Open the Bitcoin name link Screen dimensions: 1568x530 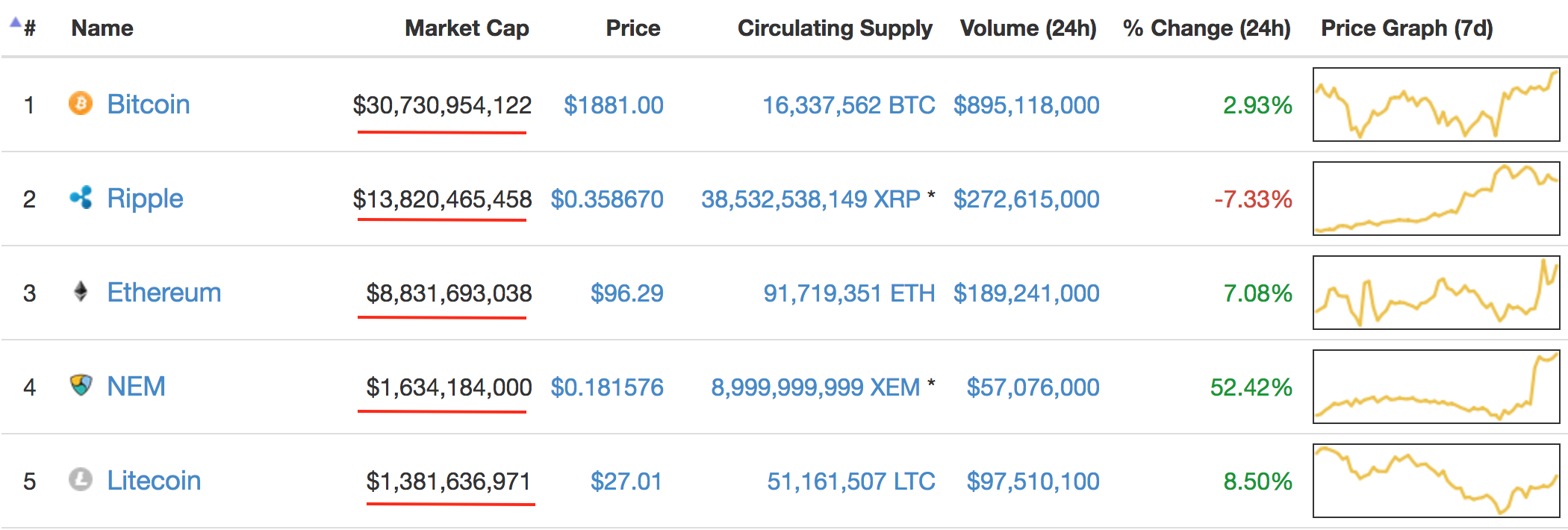point(149,105)
